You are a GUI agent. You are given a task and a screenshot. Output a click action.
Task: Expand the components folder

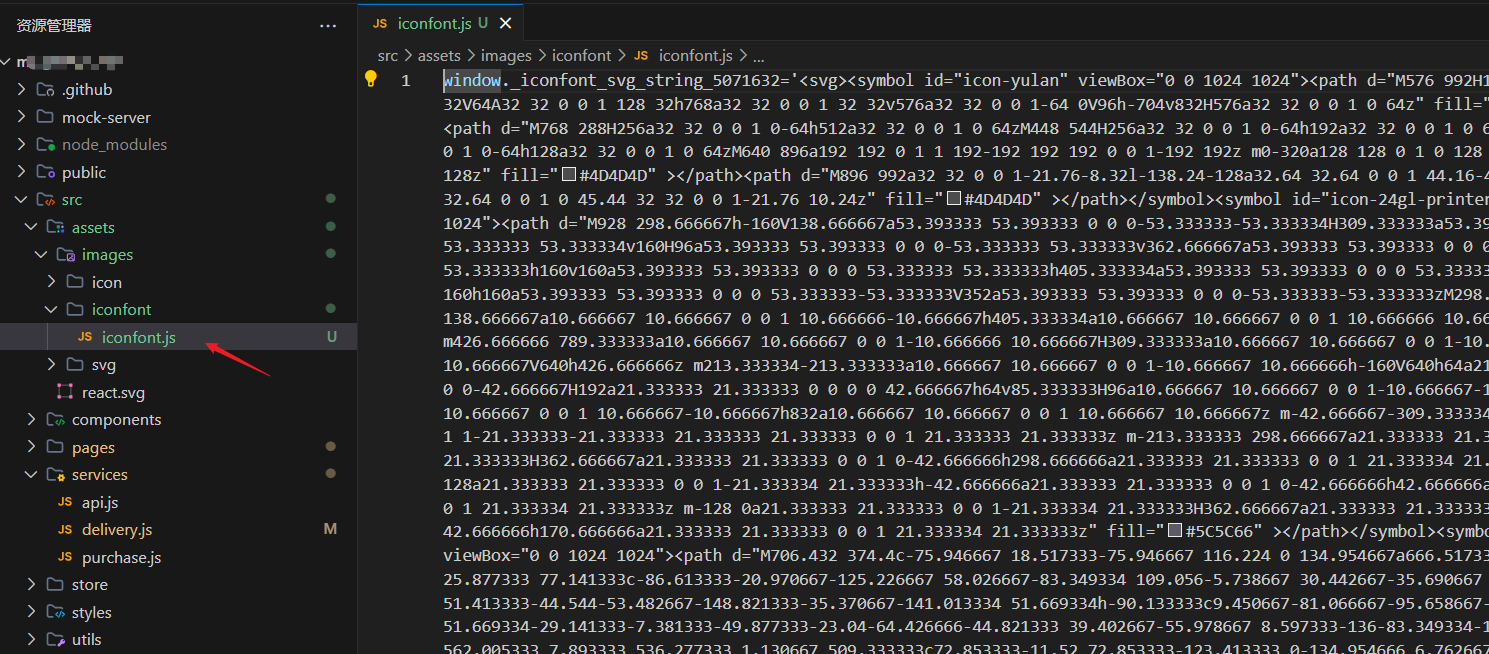(x=32, y=420)
